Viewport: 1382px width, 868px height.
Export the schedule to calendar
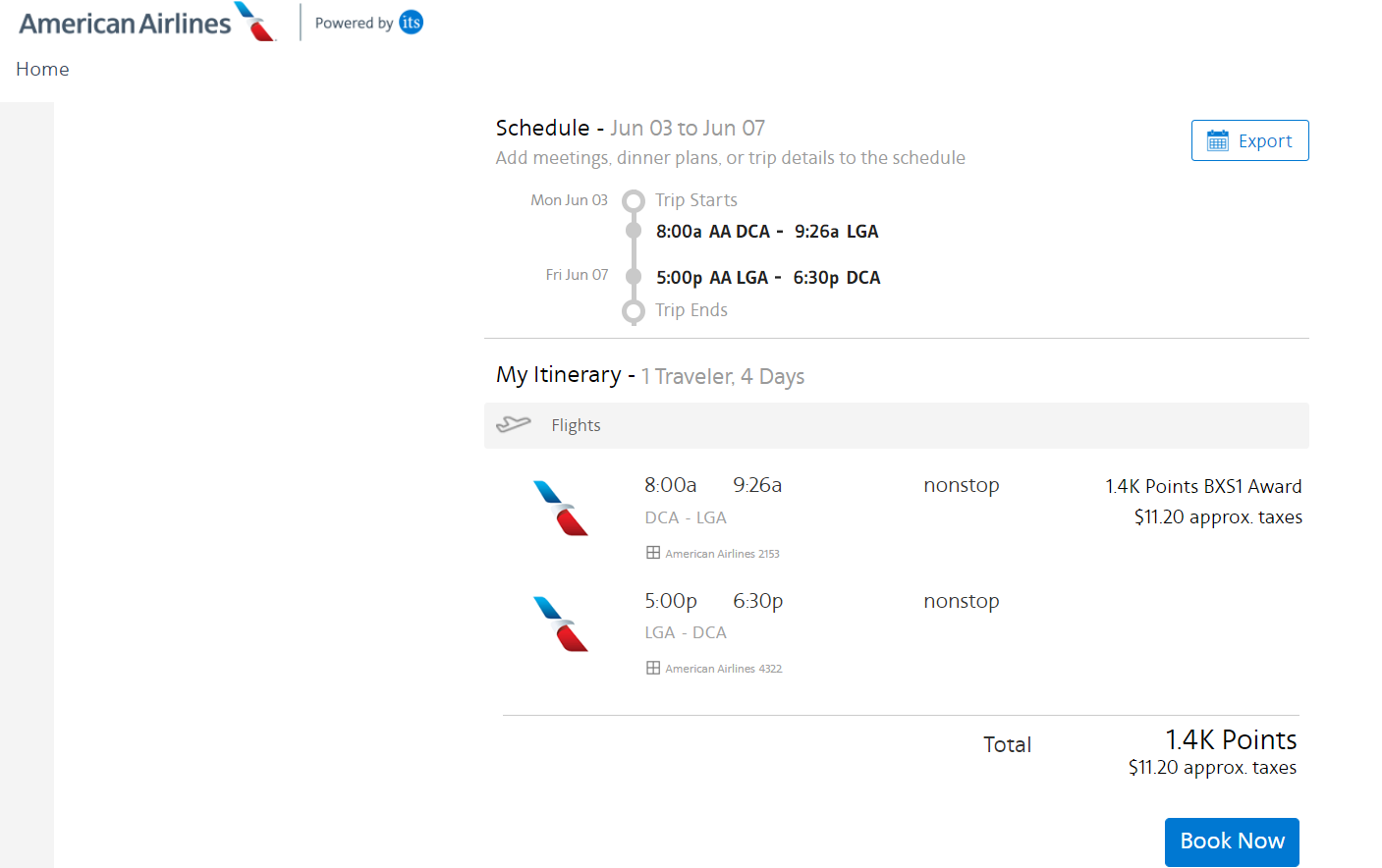(x=1249, y=140)
